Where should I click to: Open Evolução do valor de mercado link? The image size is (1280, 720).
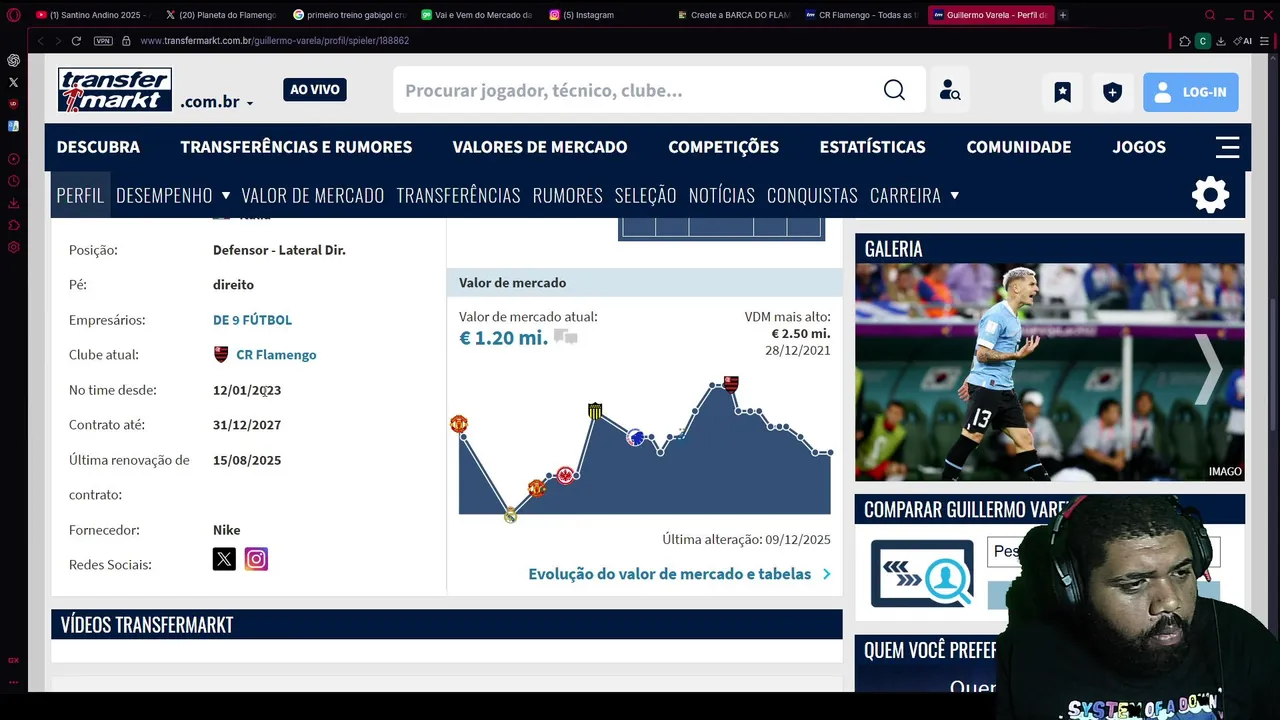(679, 574)
